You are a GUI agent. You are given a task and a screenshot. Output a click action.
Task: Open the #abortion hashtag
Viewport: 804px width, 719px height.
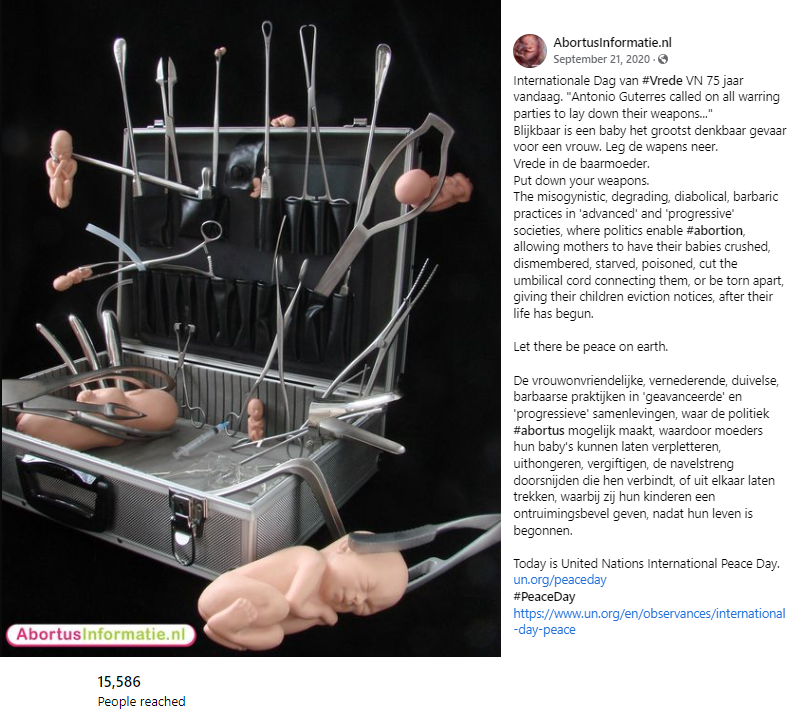[714, 230]
